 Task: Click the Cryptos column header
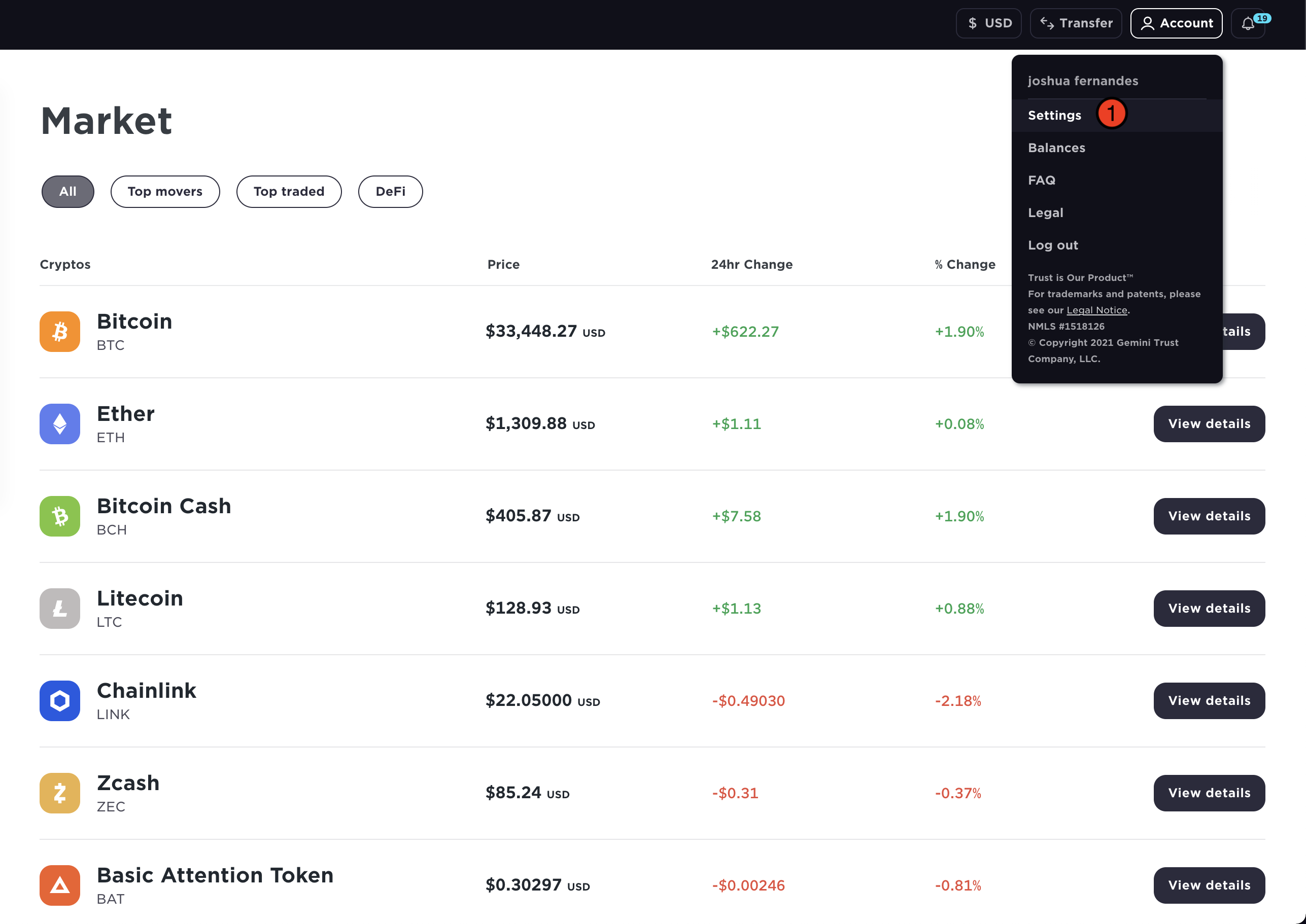[65, 265]
